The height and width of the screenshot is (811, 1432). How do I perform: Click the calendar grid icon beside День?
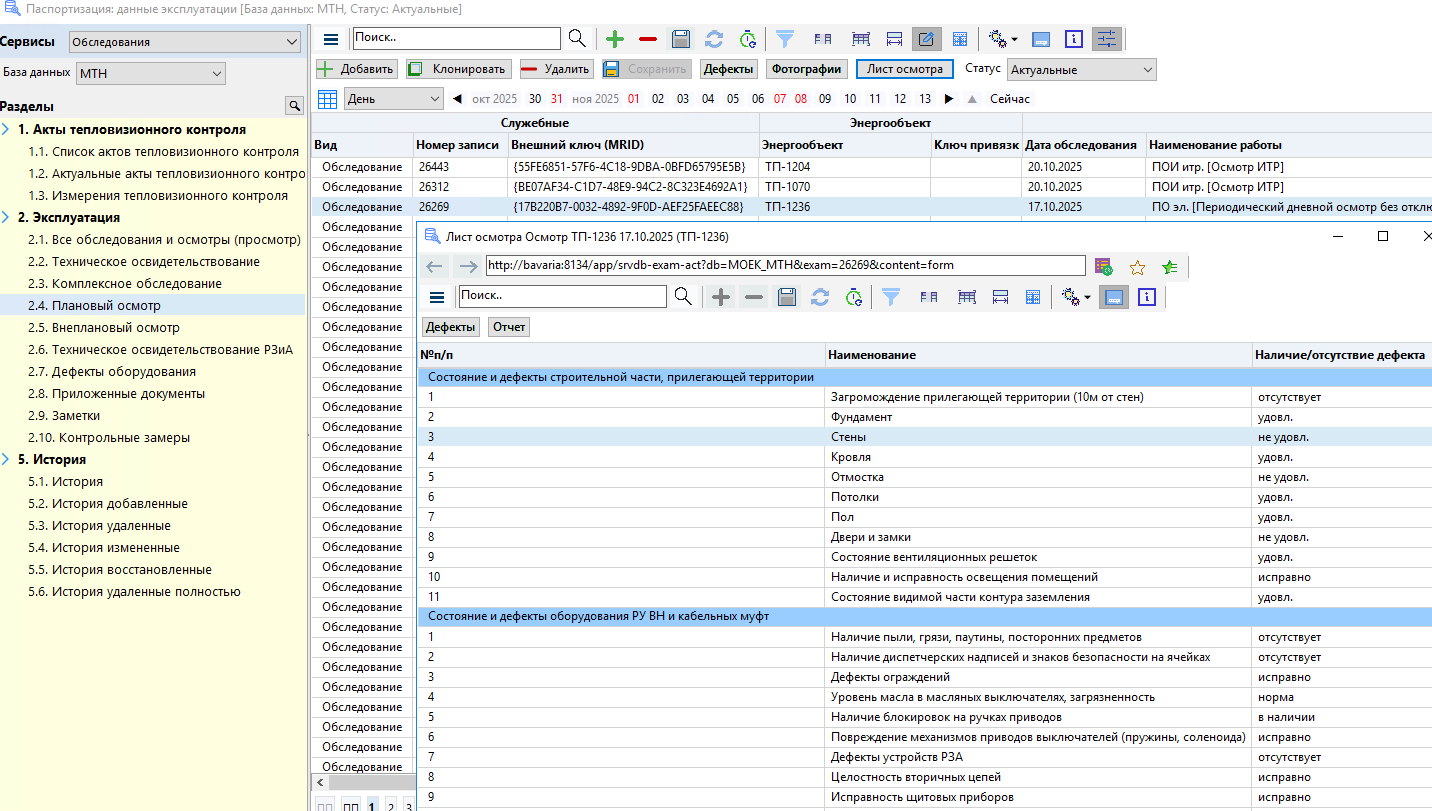(x=327, y=99)
